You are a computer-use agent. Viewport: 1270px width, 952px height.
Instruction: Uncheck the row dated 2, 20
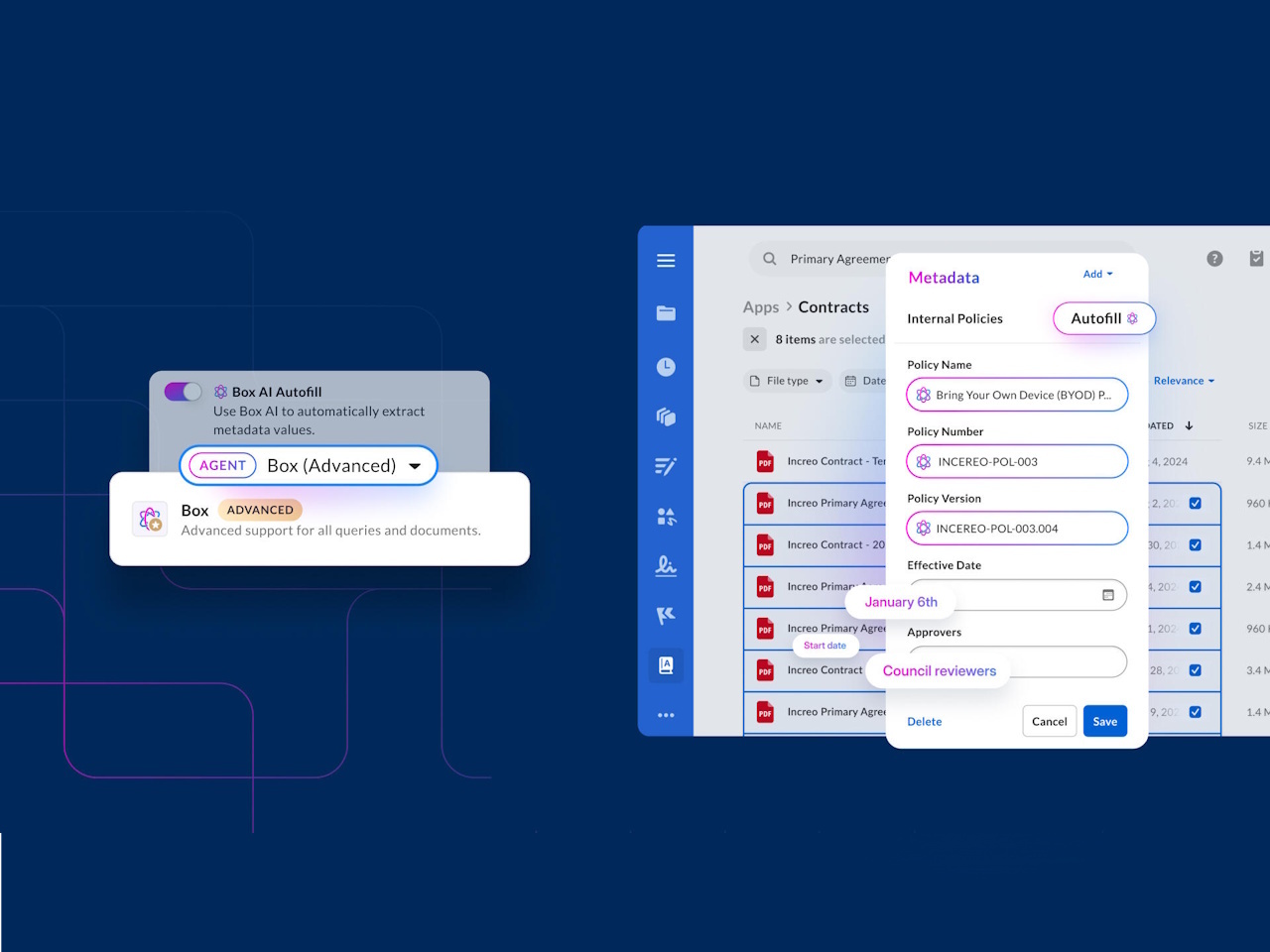[x=1196, y=504]
